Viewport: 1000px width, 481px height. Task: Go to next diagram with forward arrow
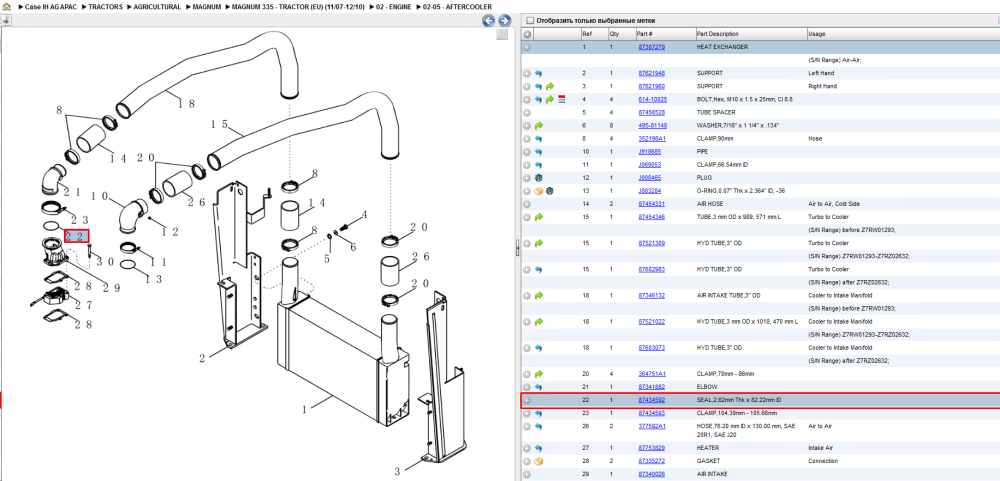[504, 21]
